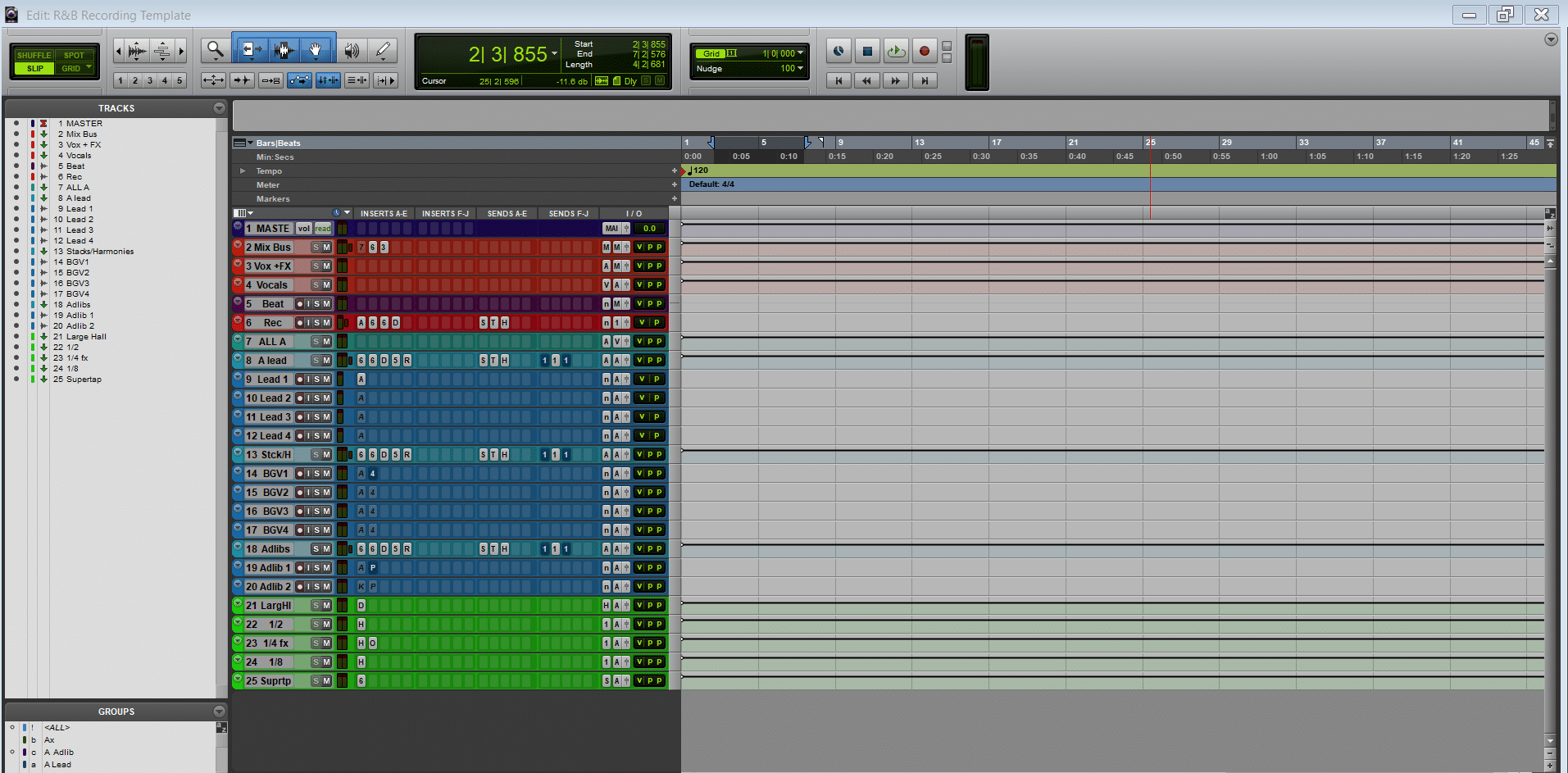This screenshot has width=1568, height=773.
Task: Record-enable the Lead 1 track
Action: [300, 380]
